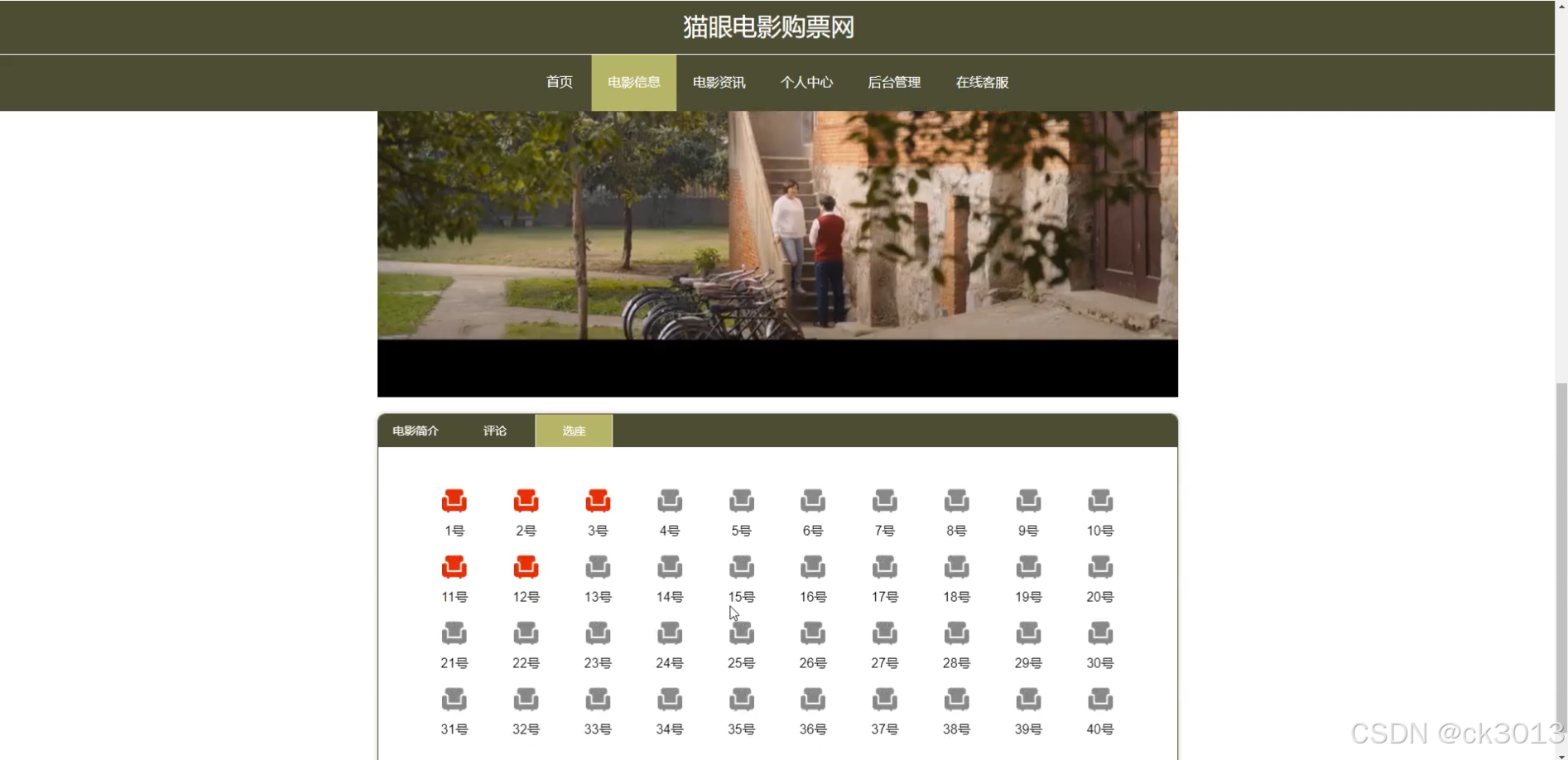Select seat icon 40号
The width and height of the screenshot is (1568, 760).
[x=1100, y=700]
